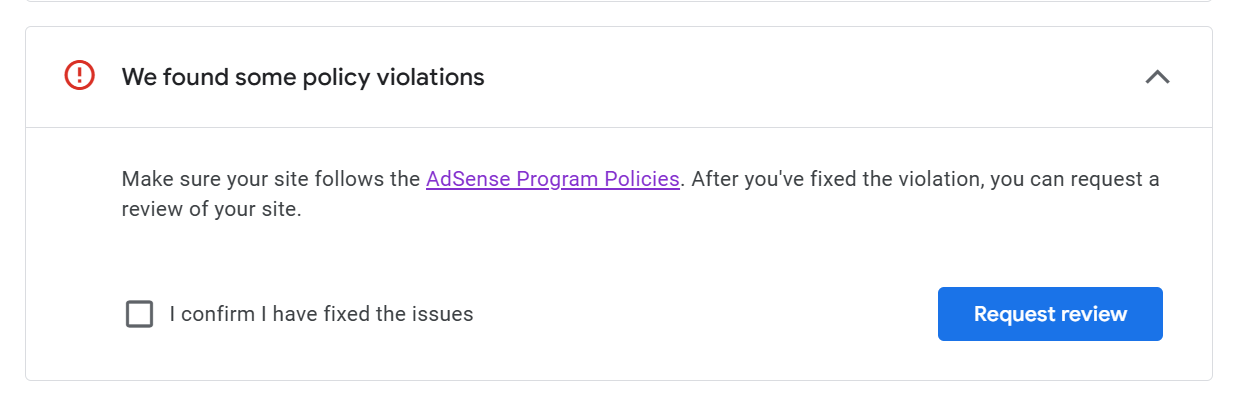Tick the confirm issues fixed checkbox

[x=140, y=314]
